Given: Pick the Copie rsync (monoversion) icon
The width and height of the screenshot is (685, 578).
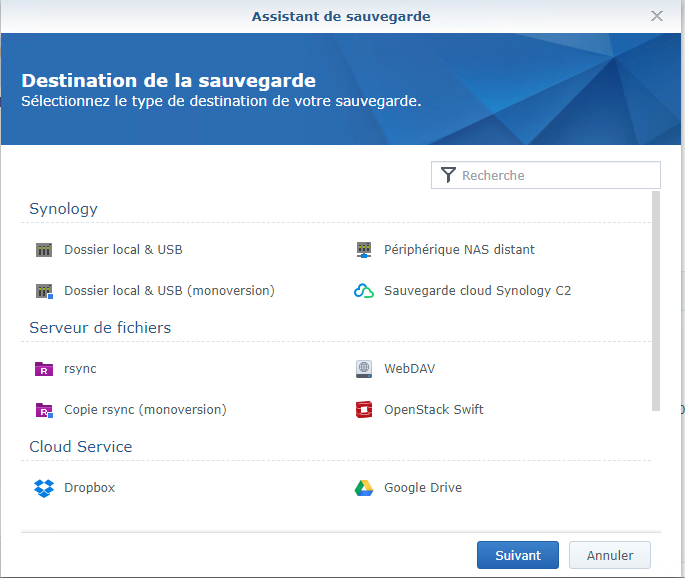Looking at the screenshot, I should tap(44, 410).
